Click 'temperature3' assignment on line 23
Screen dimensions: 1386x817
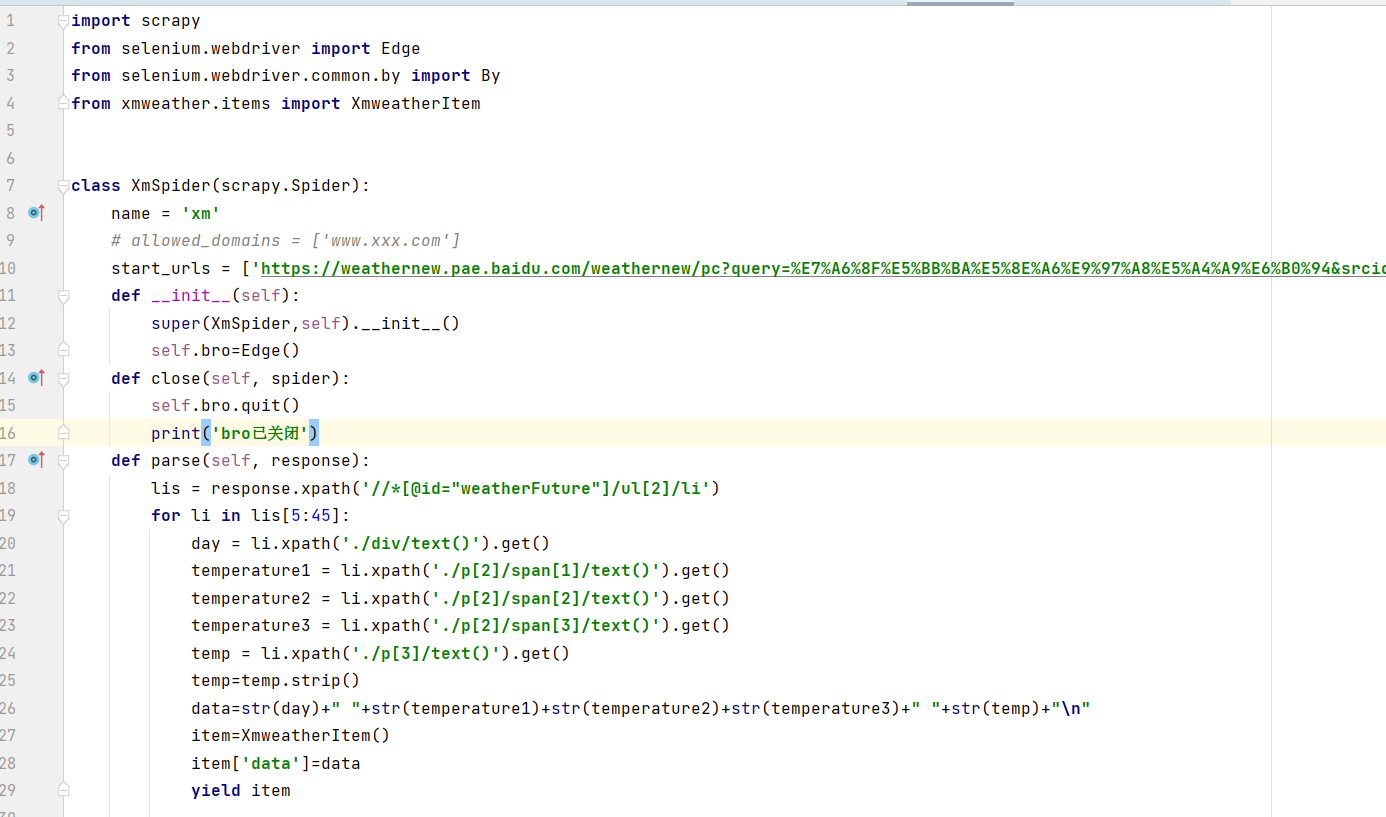251,625
